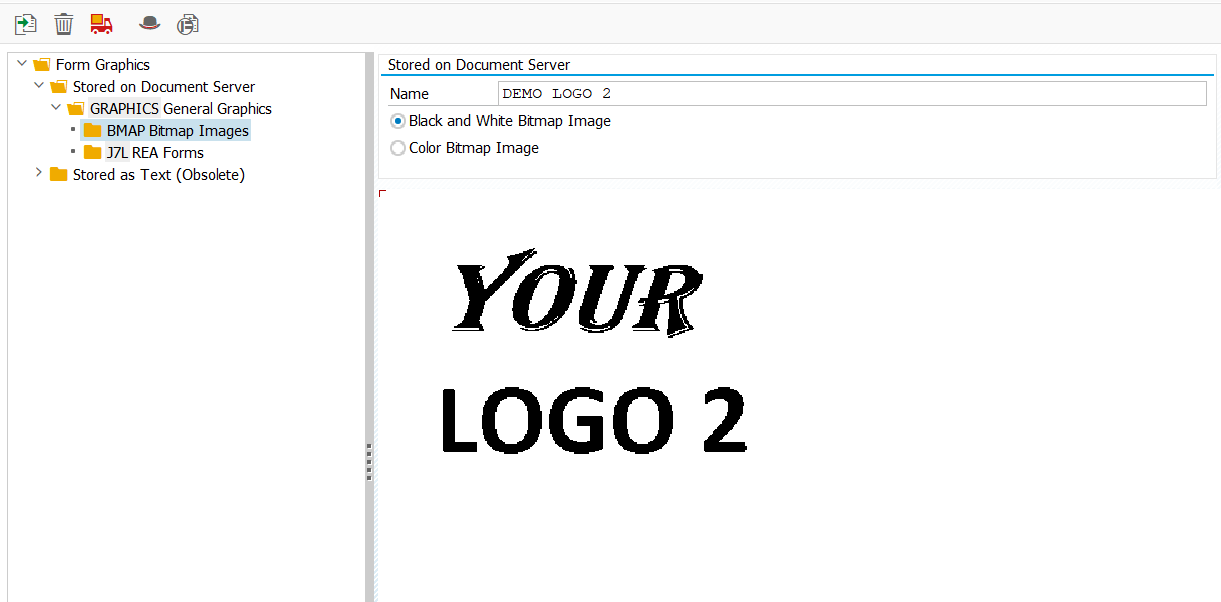Screen dimensions: 1221x602
Task: Click the bowler hat icon in toolbar
Action: coord(149,23)
